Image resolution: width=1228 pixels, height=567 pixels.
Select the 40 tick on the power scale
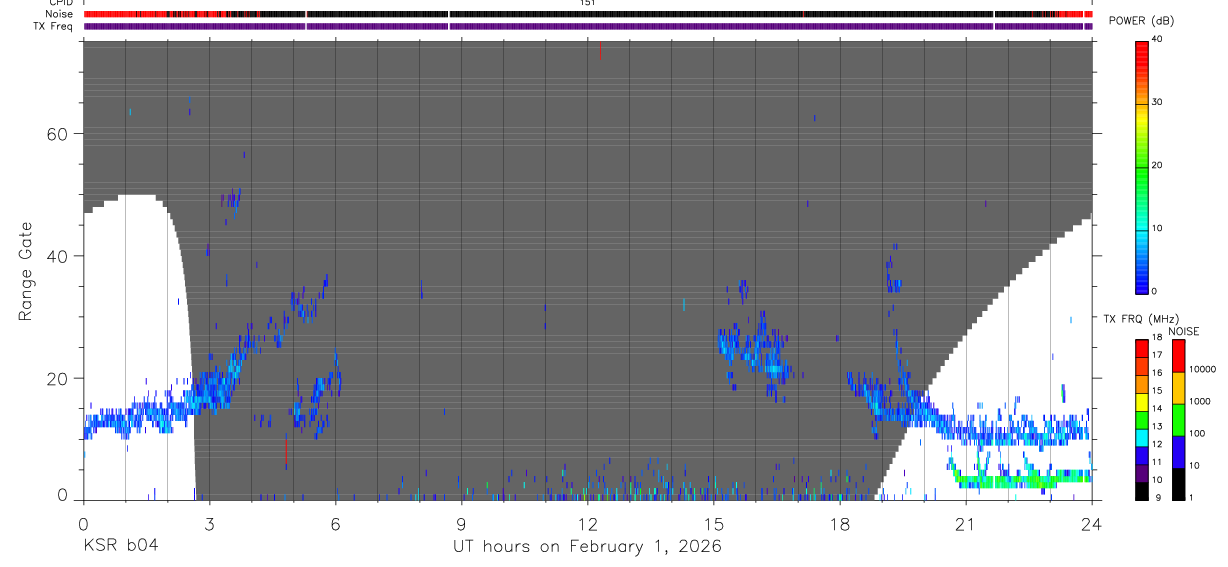pos(1157,39)
